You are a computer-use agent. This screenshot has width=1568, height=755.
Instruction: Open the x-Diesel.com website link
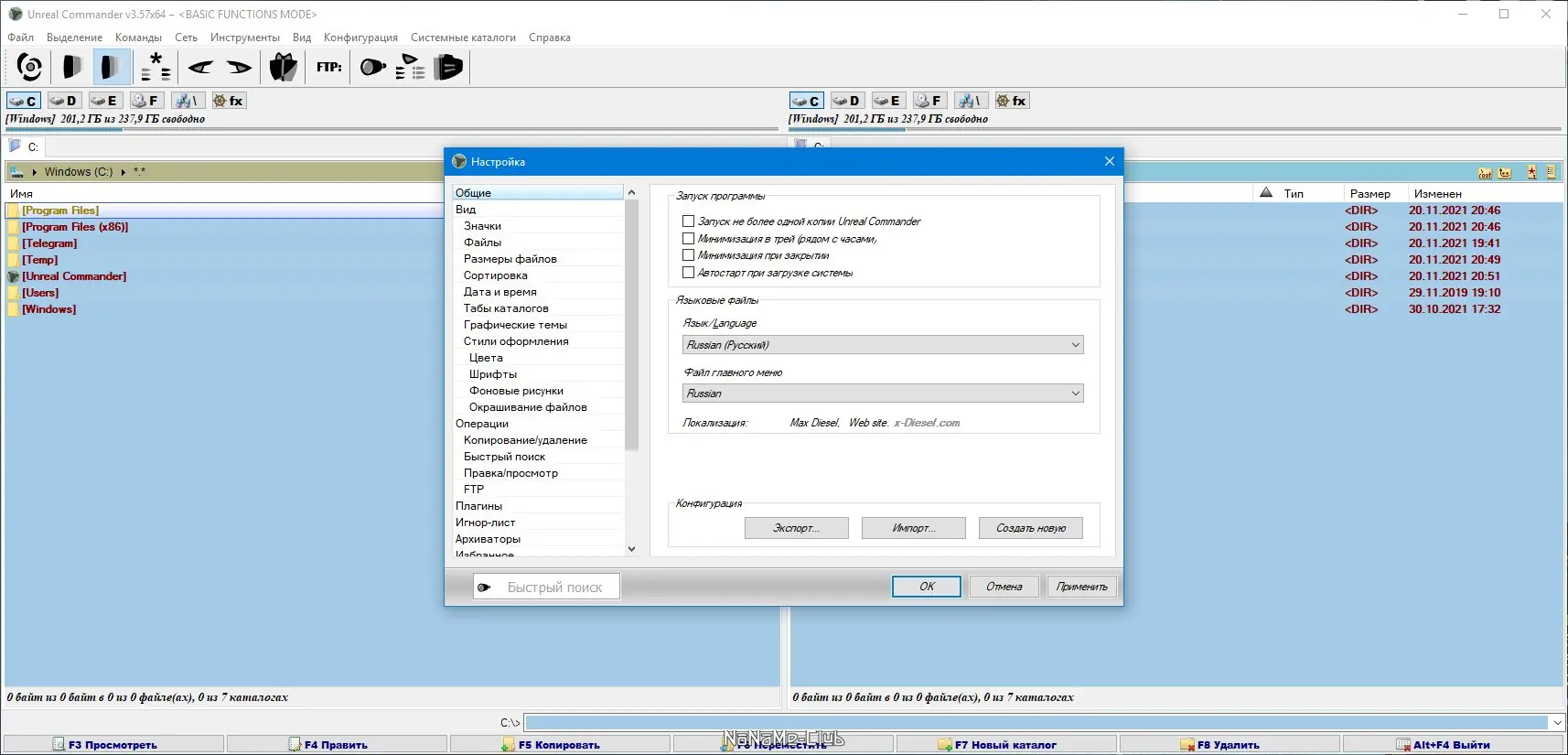point(927,423)
